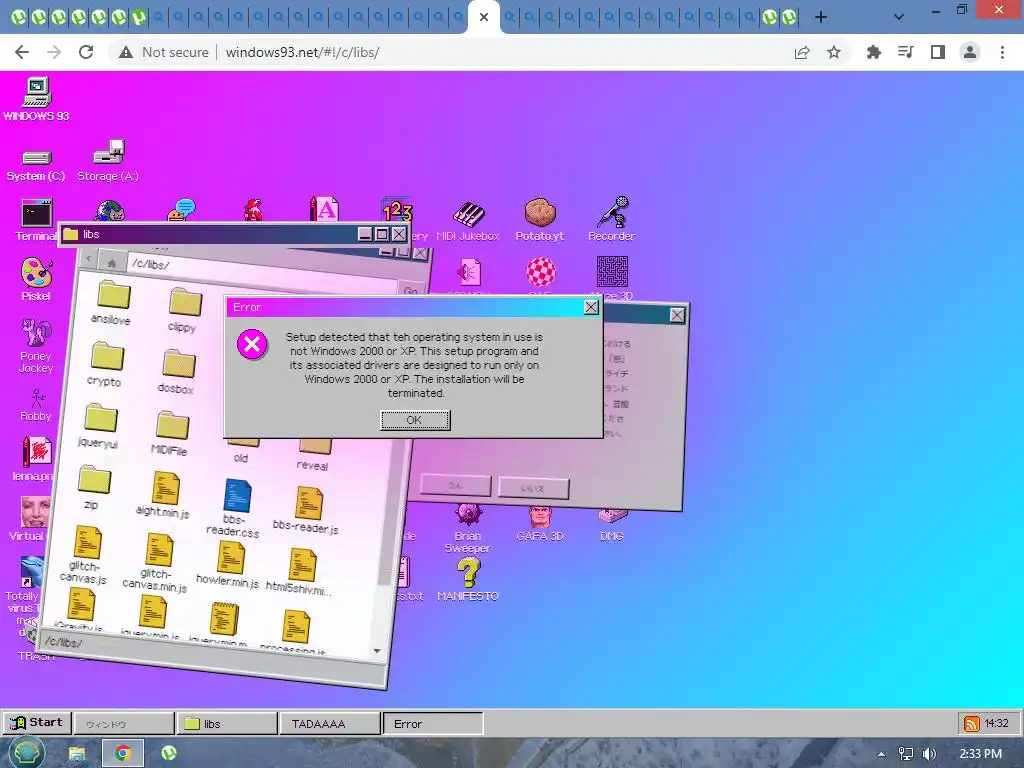Maximize the libs window
The width and height of the screenshot is (1024, 768).
tap(382, 234)
